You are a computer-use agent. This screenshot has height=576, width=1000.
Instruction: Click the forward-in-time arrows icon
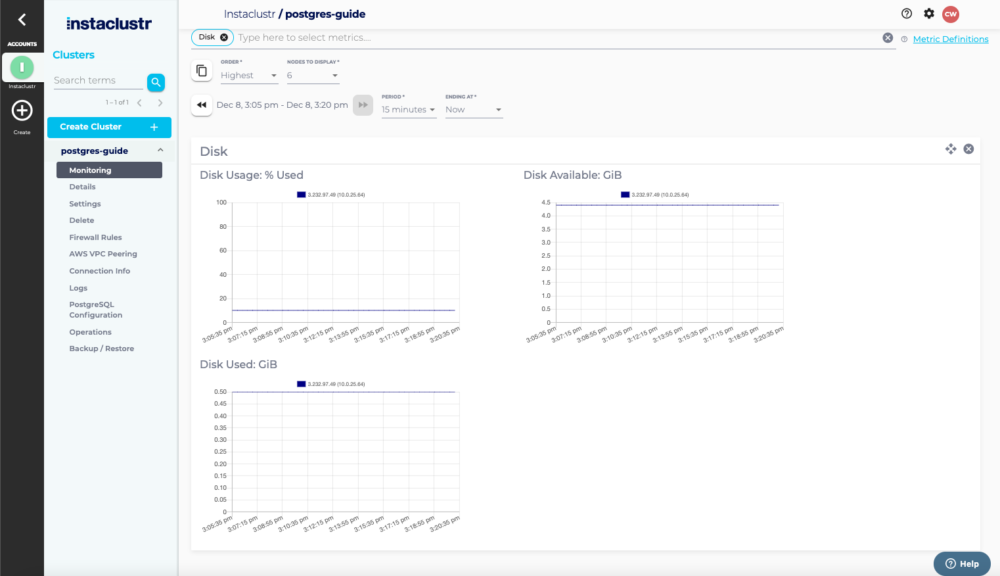pos(363,105)
